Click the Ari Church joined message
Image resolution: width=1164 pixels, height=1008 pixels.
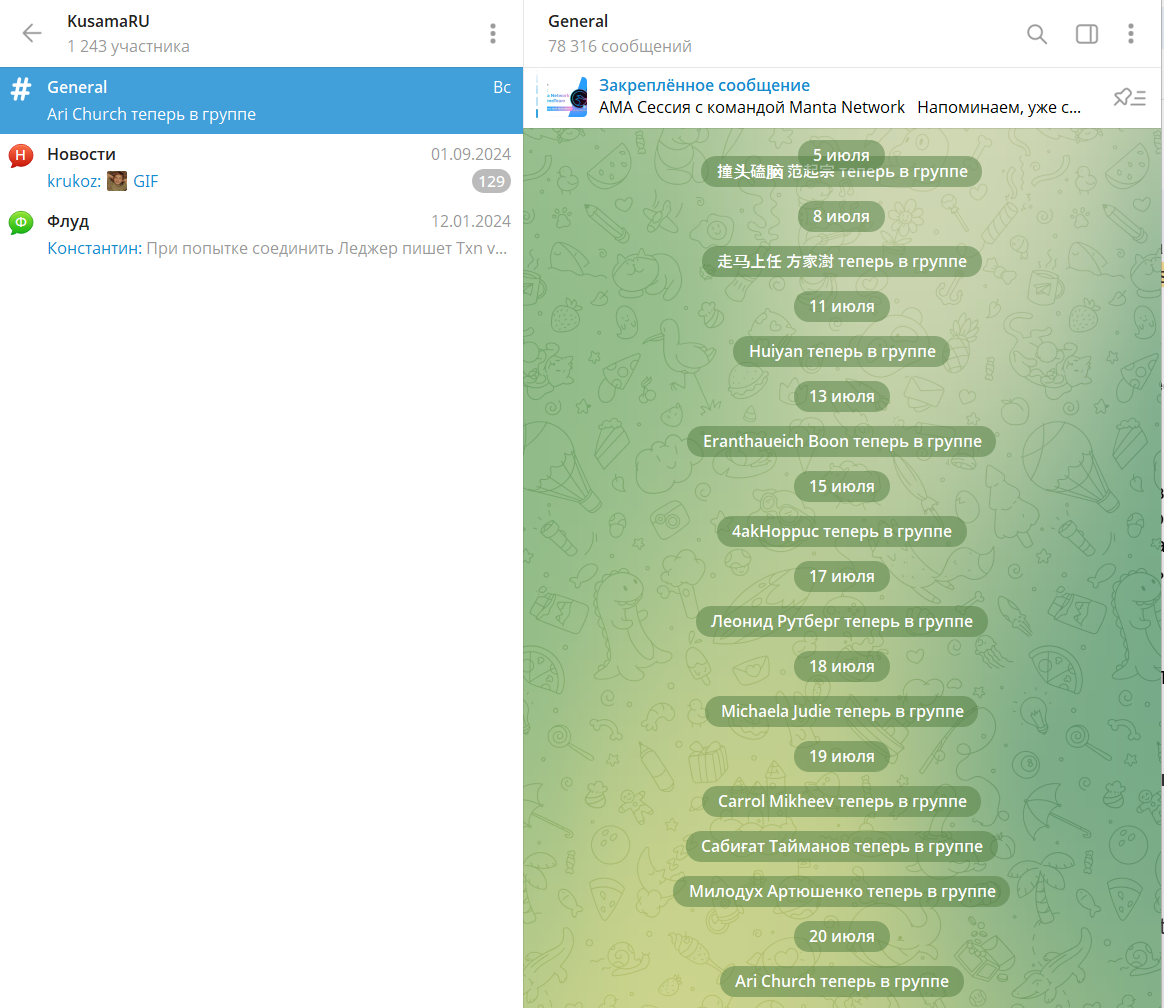tap(841, 981)
